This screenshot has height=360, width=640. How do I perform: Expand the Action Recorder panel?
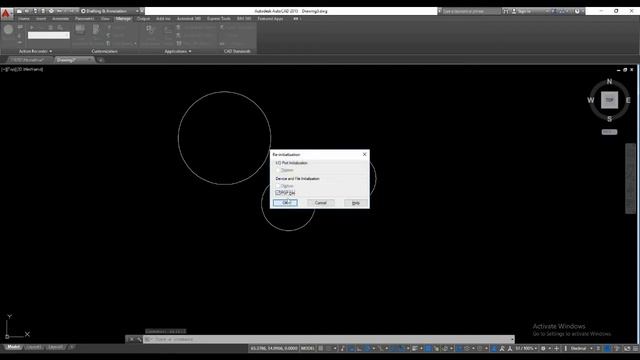[36, 51]
